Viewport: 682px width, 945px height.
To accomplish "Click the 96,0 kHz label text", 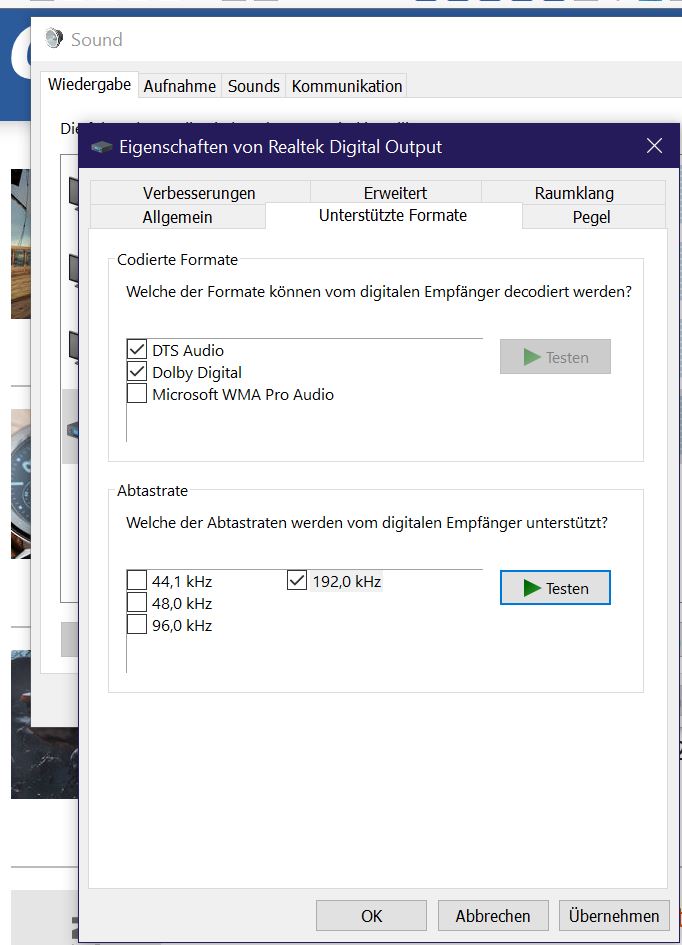I will [182, 625].
